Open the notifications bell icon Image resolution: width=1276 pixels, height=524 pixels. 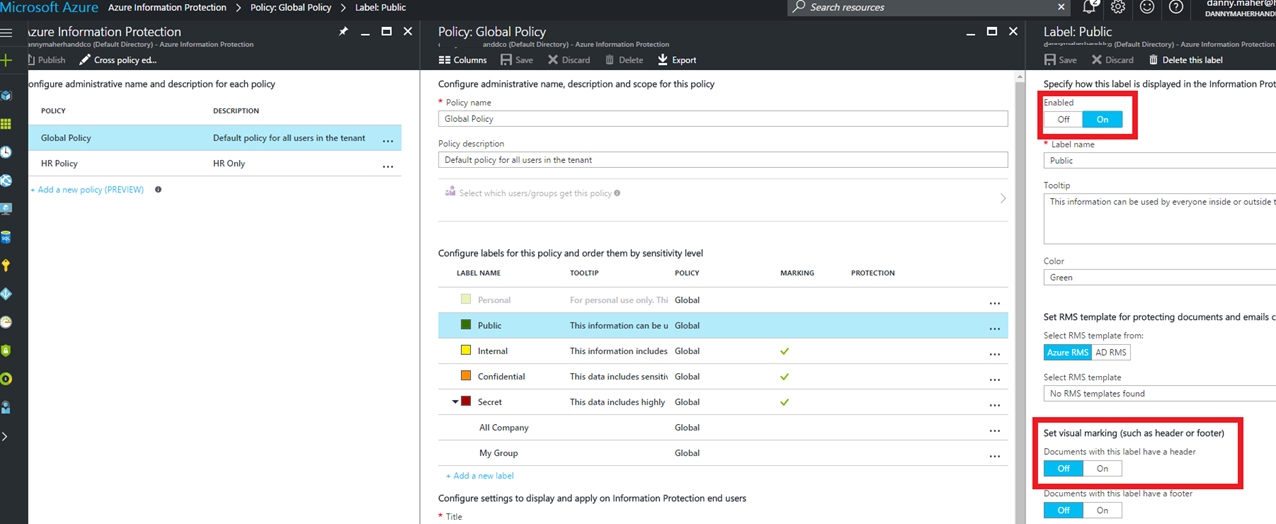1089,7
